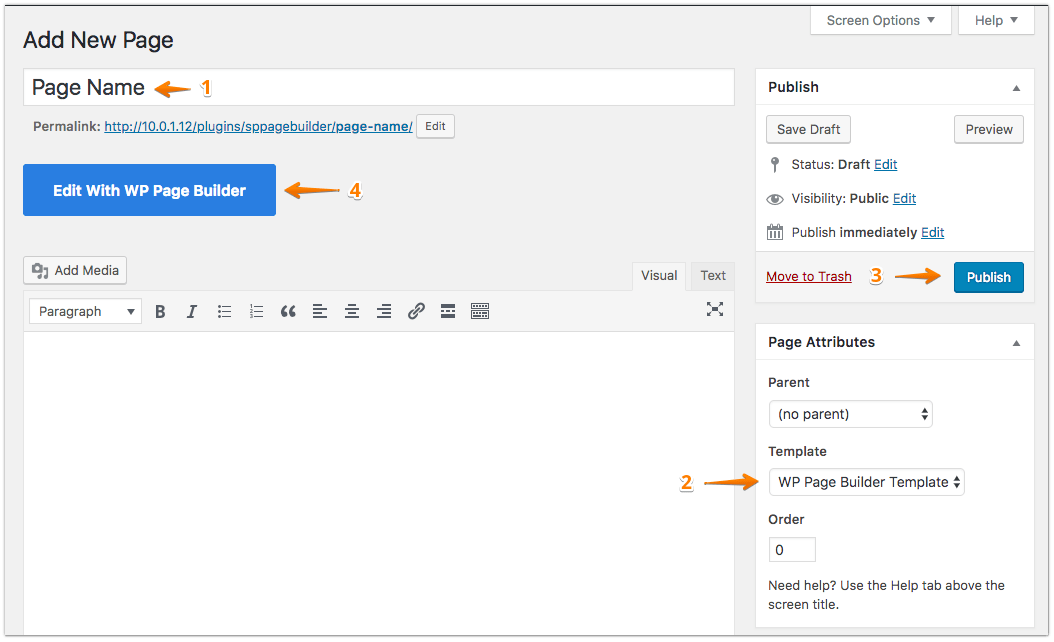Align text center
The image size is (1054, 642).
(352, 311)
